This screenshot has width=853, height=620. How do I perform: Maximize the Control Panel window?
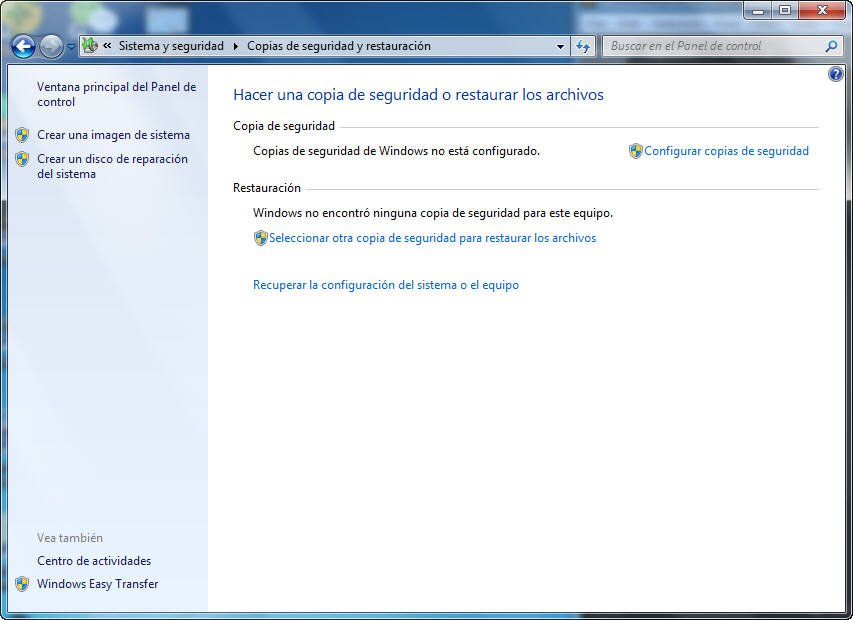pos(784,10)
